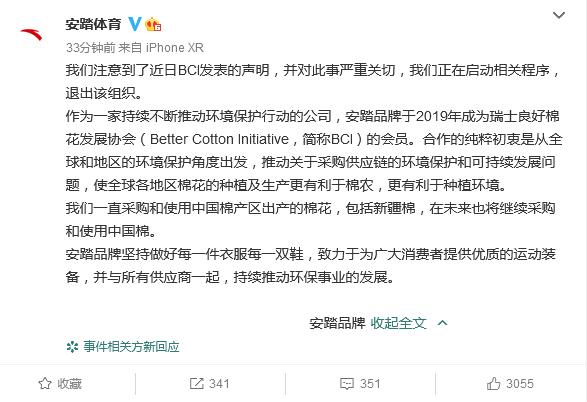Image resolution: width=587 pixels, height=402 pixels.
Task: Click the repost share icon
Action: pyautogui.click(x=197, y=384)
